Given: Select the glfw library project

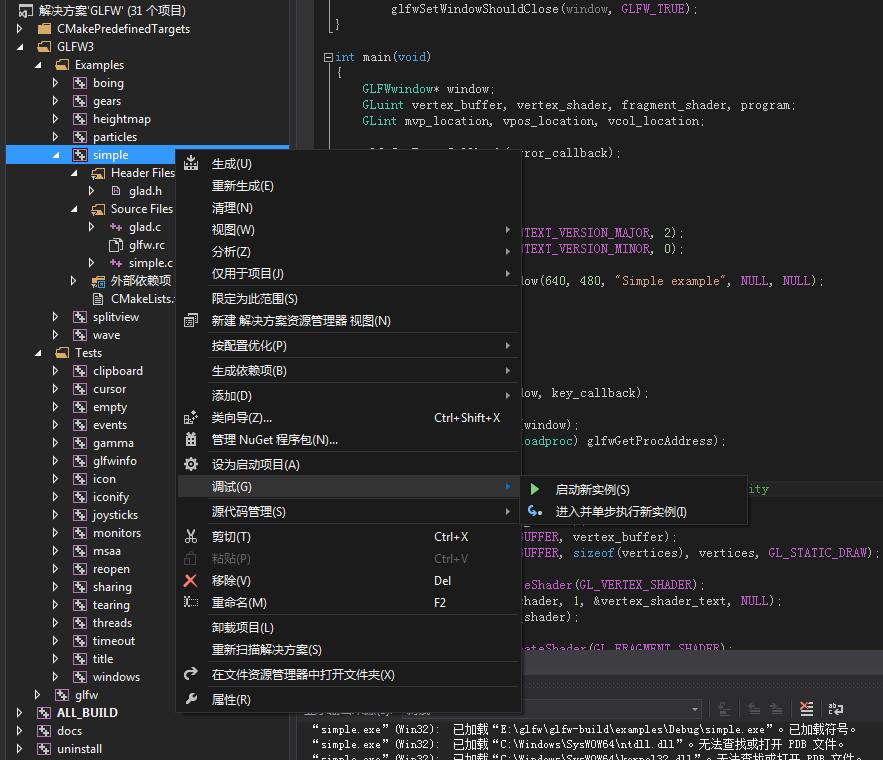Looking at the screenshot, I should [87, 695].
